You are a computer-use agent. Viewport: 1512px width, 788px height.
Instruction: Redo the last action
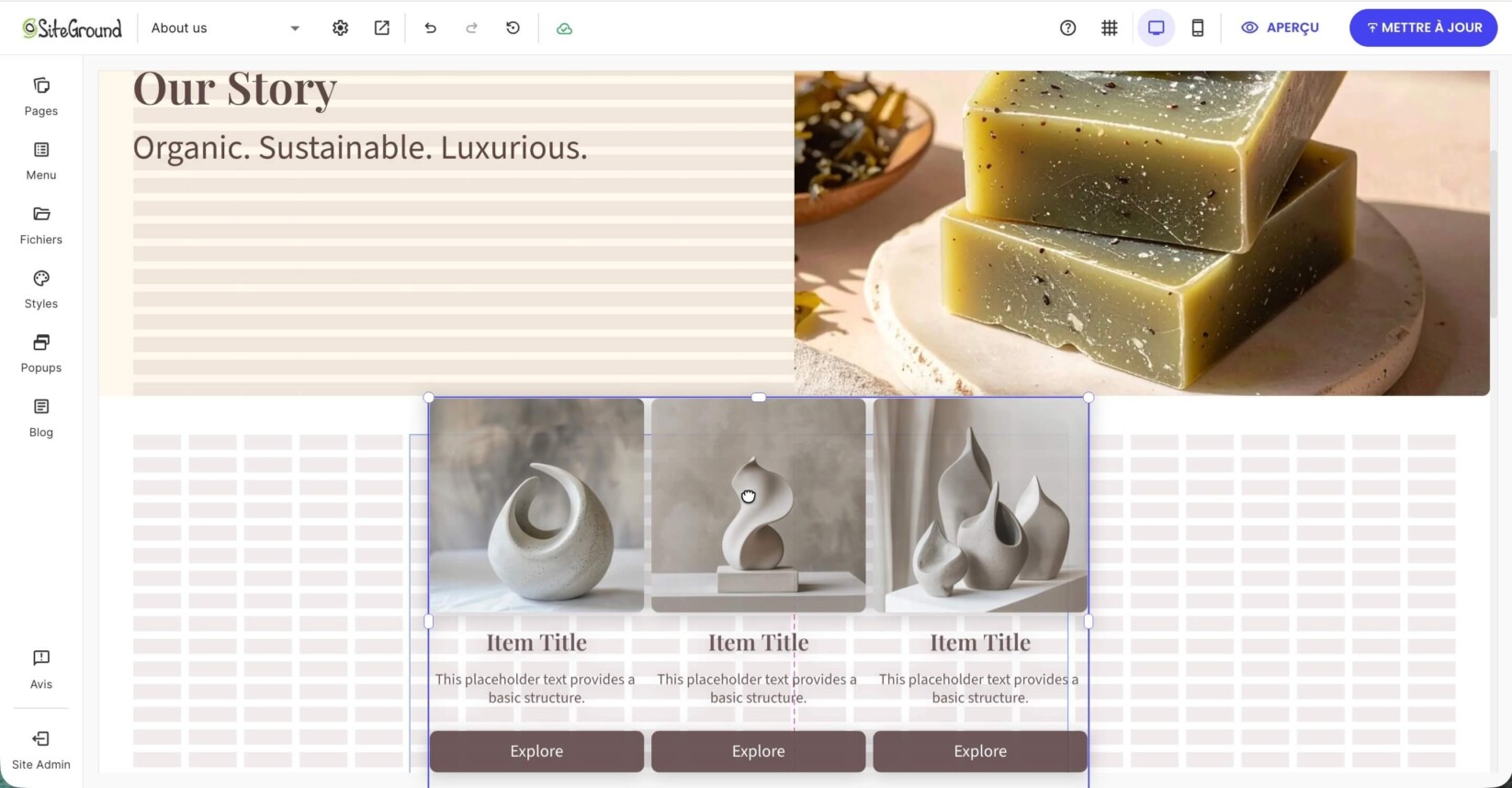point(471,28)
